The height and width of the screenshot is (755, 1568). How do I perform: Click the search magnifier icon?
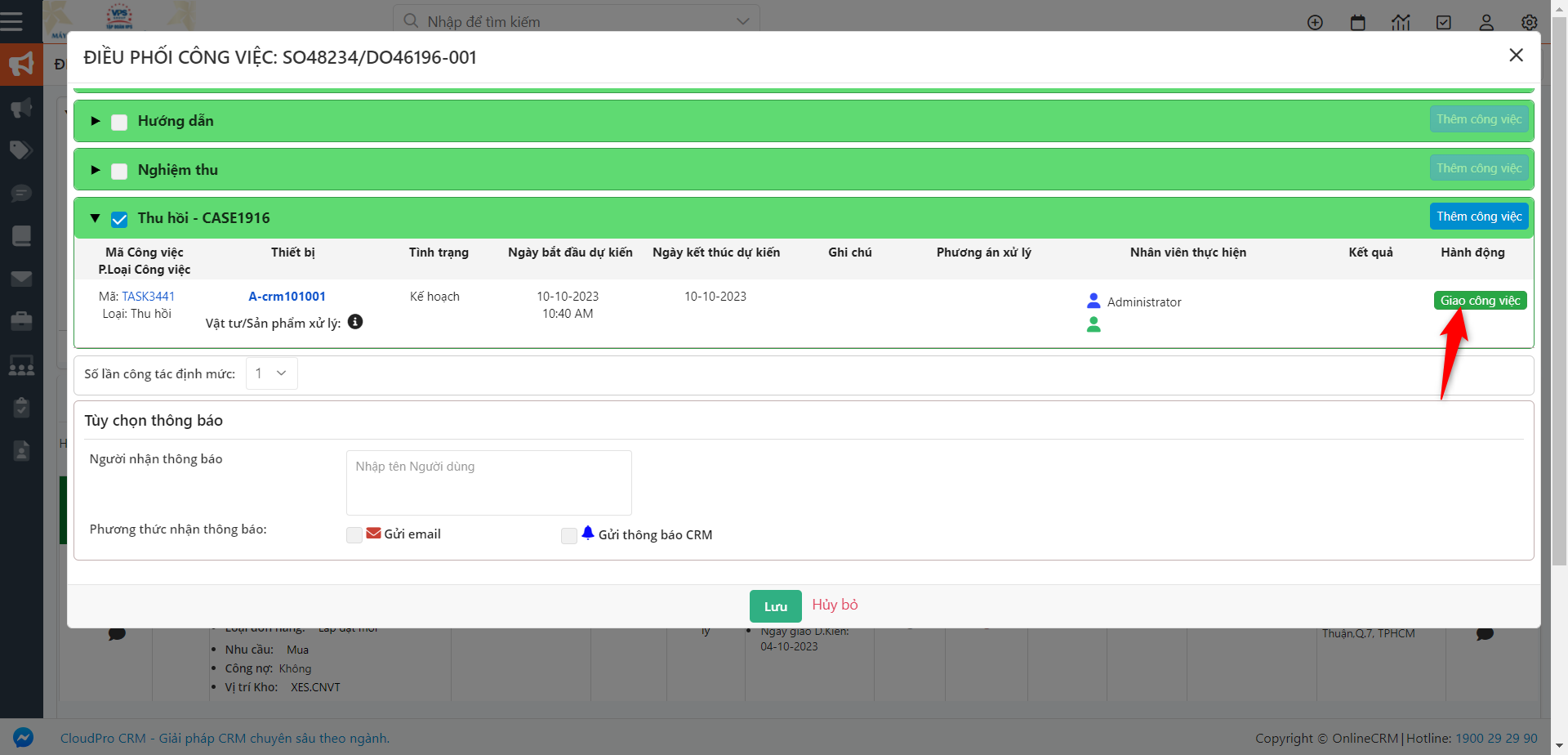coord(412,21)
